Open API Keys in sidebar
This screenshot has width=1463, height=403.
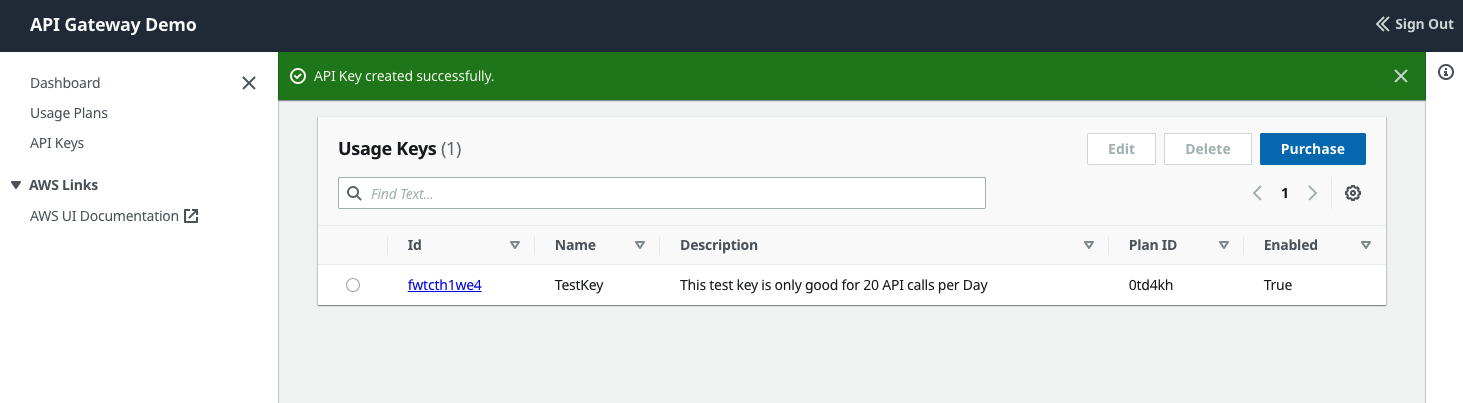click(x=57, y=143)
